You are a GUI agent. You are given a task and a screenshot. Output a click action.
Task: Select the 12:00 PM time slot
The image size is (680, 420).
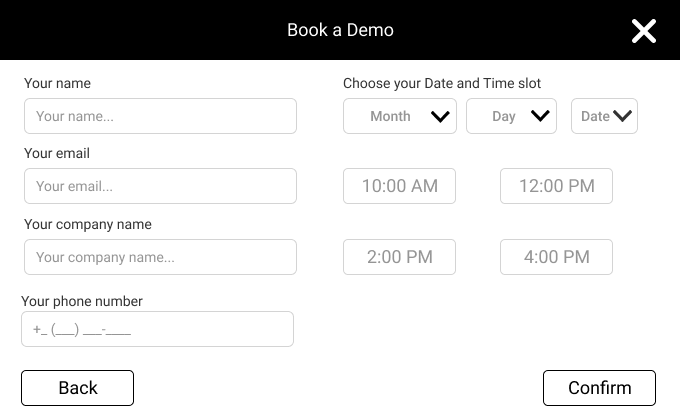tap(556, 186)
